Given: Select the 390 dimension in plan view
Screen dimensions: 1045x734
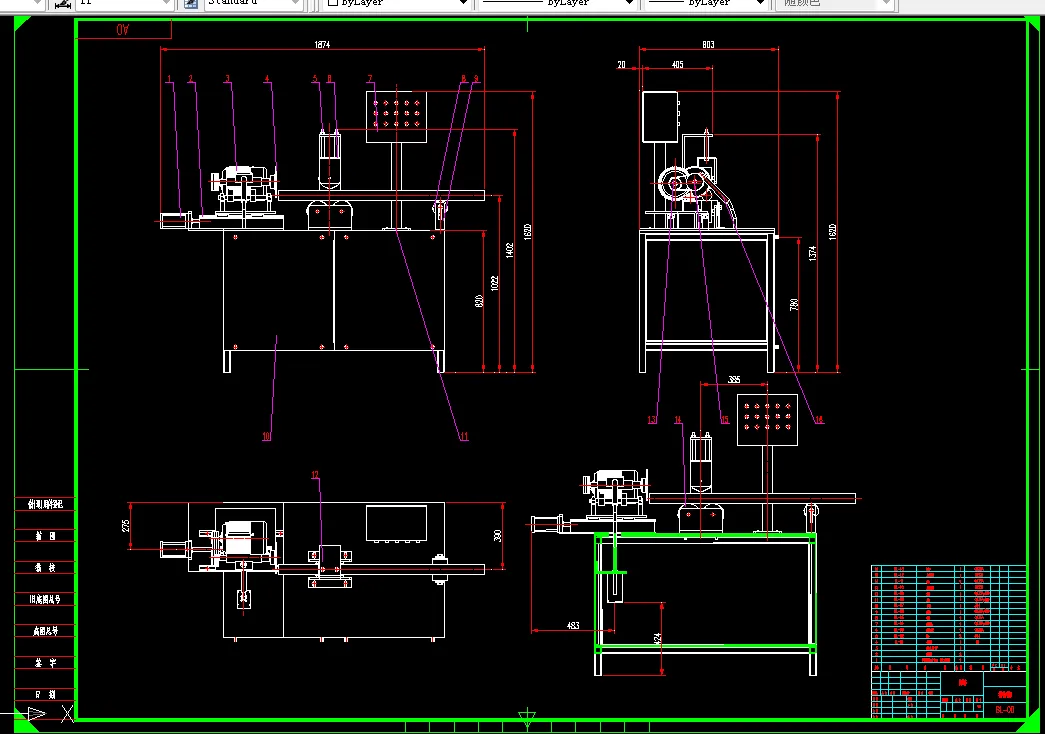Looking at the screenshot, I should tap(497, 535).
